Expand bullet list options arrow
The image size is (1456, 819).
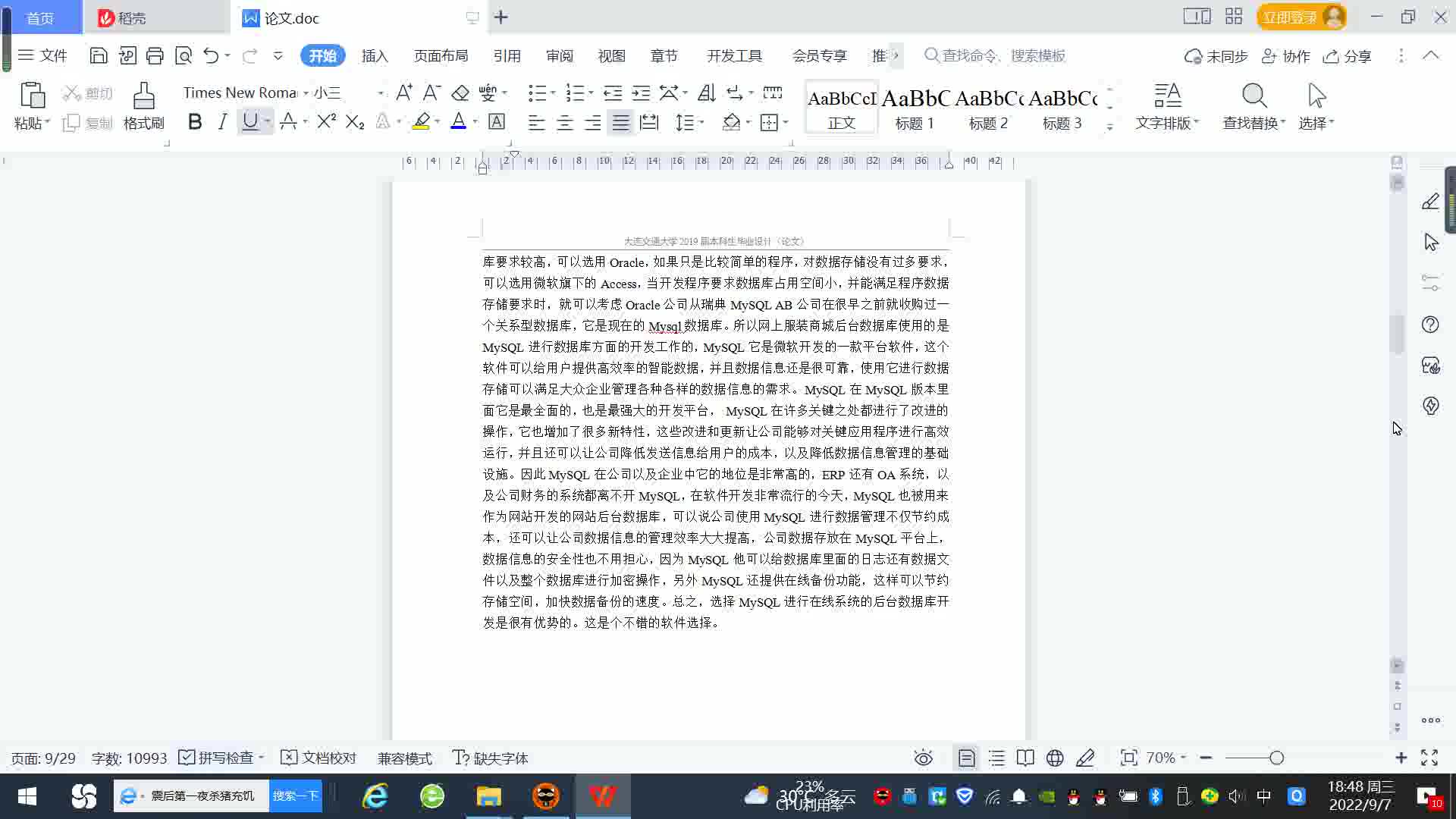[553, 93]
